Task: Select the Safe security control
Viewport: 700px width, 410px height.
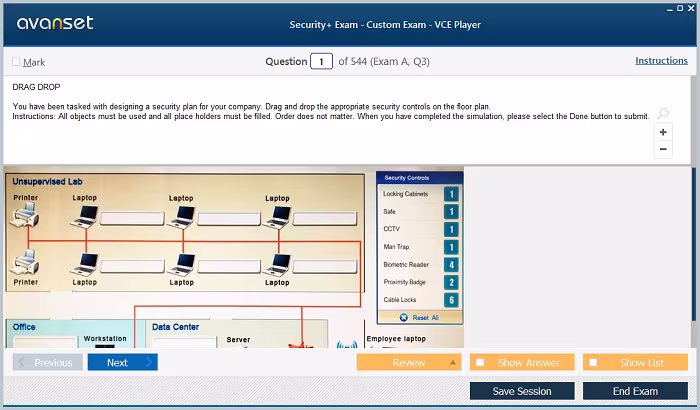Action: point(389,212)
